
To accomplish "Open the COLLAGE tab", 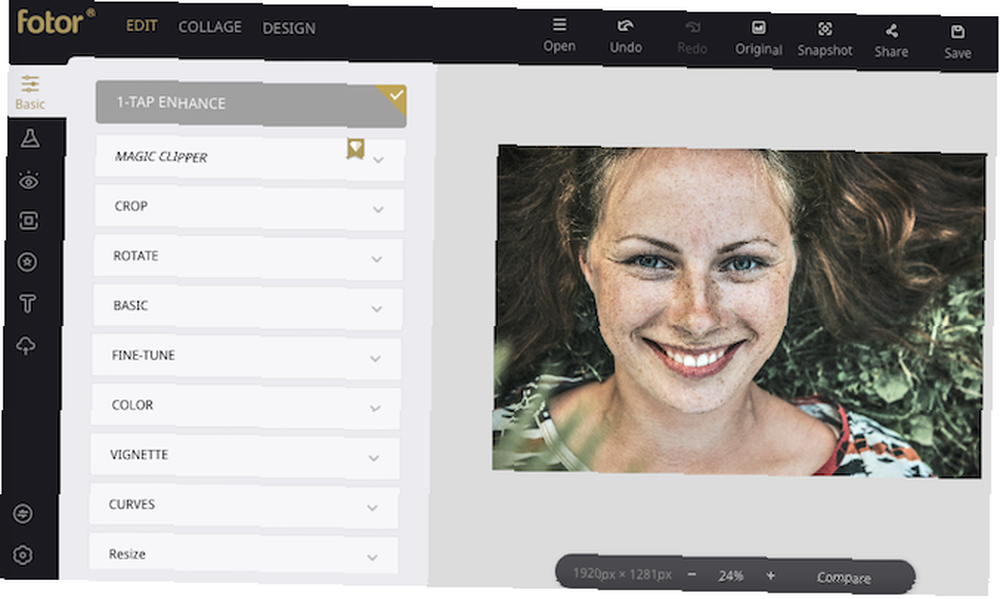I will 210,27.
